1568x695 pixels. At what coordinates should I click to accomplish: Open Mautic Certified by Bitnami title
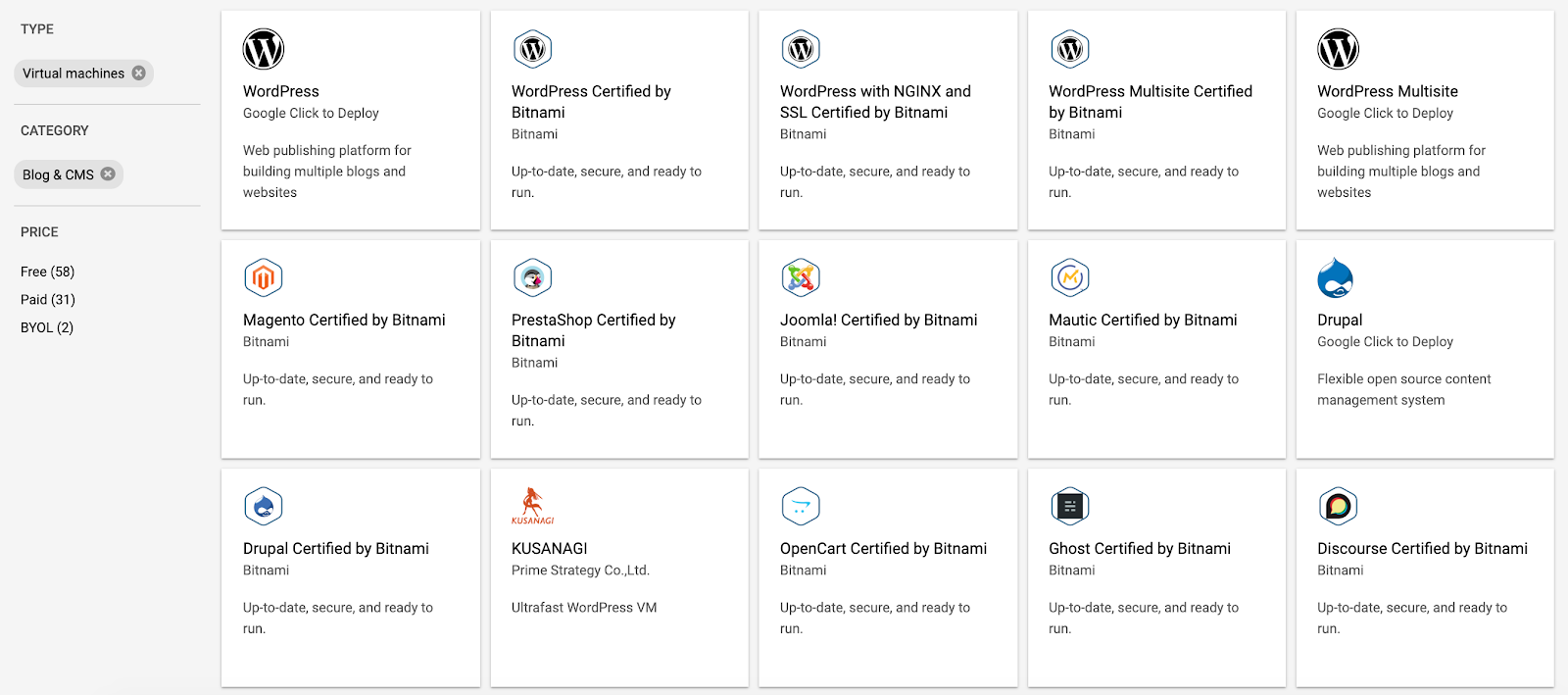[1143, 320]
